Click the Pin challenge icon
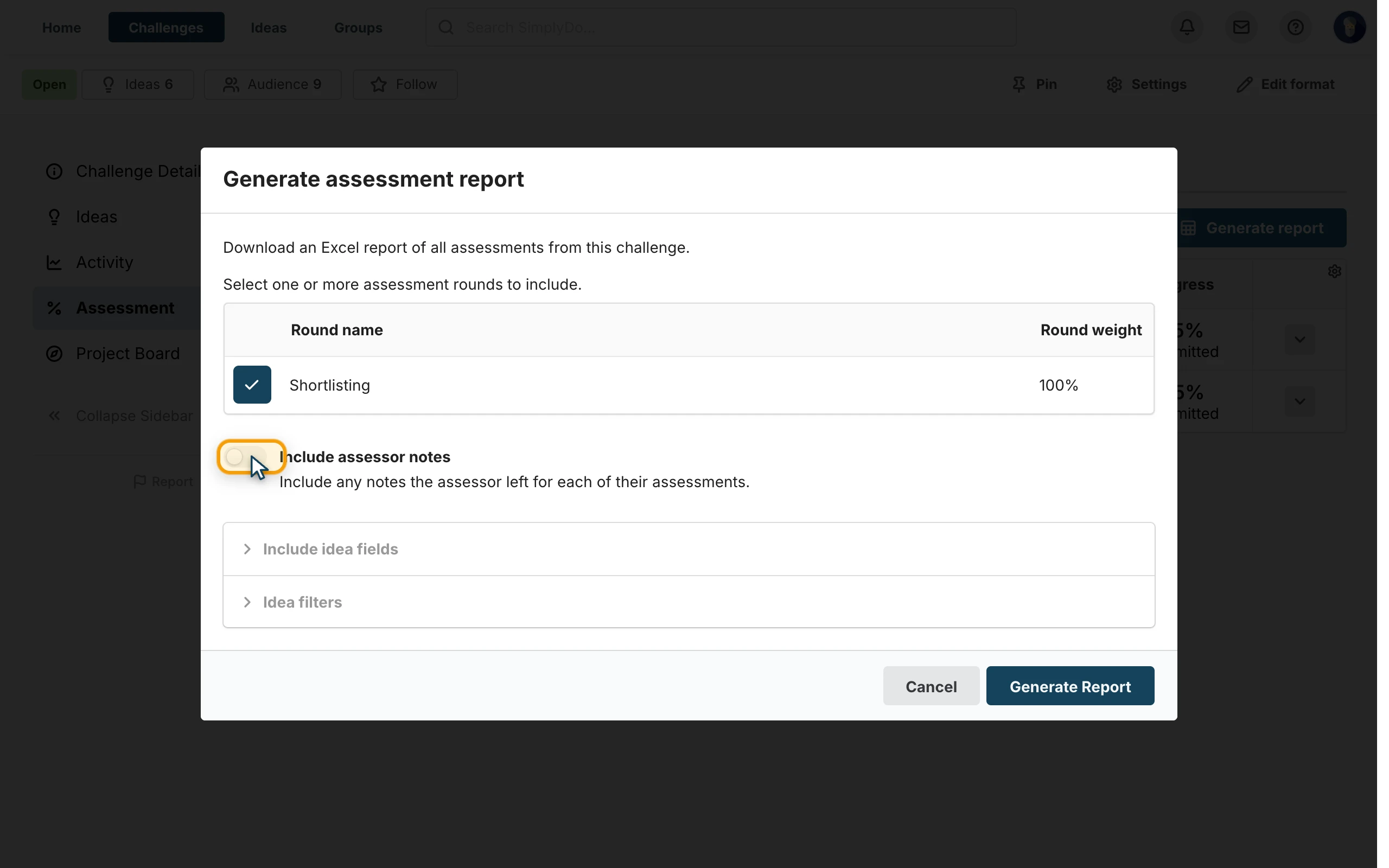Screen dimensions: 1389x868 pos(1019,85)
